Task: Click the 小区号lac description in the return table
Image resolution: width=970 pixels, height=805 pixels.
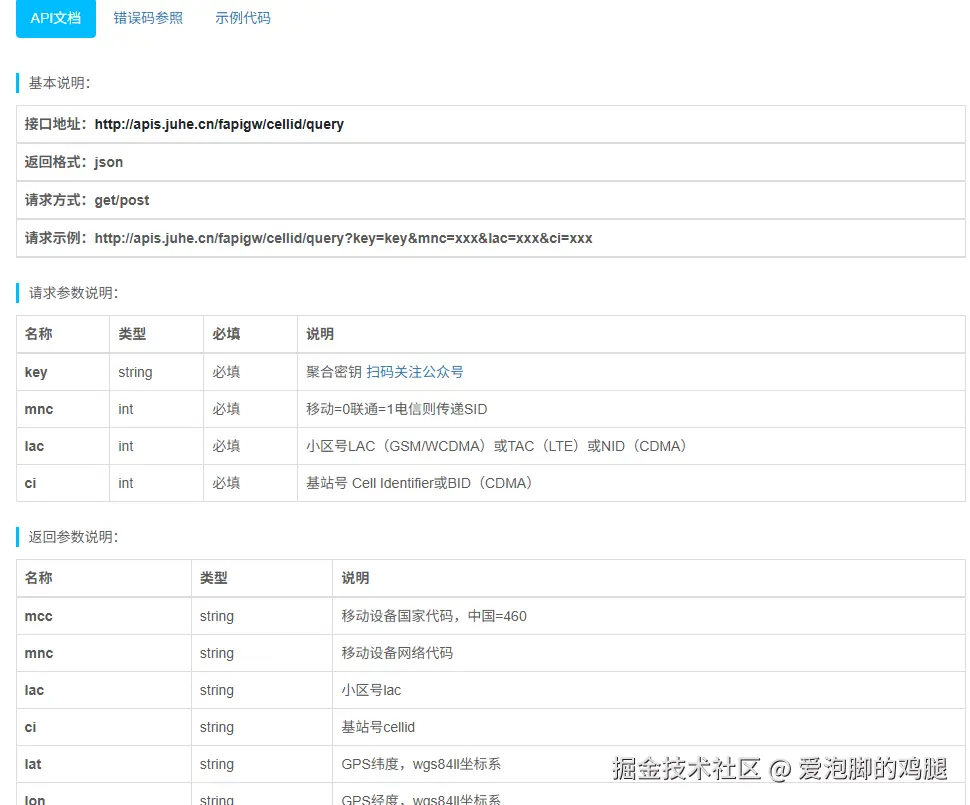Action: point(371,691)
